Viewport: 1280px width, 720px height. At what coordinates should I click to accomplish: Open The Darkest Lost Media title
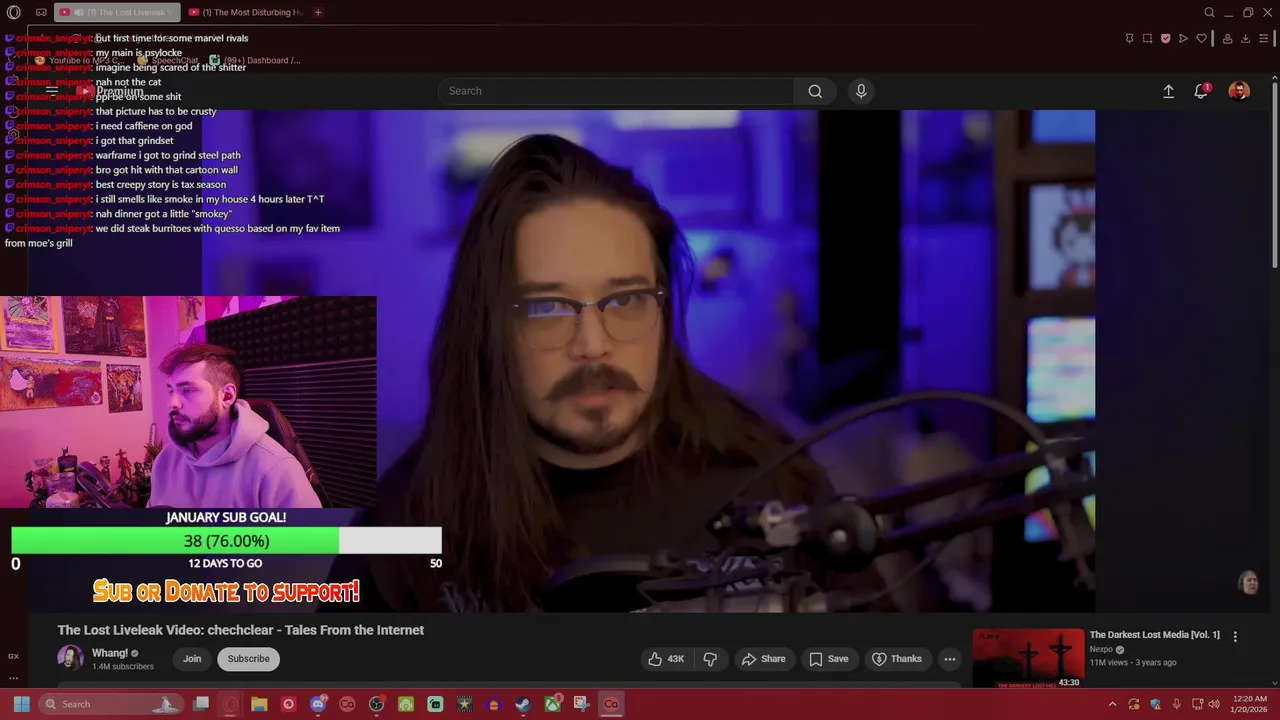1155,635
